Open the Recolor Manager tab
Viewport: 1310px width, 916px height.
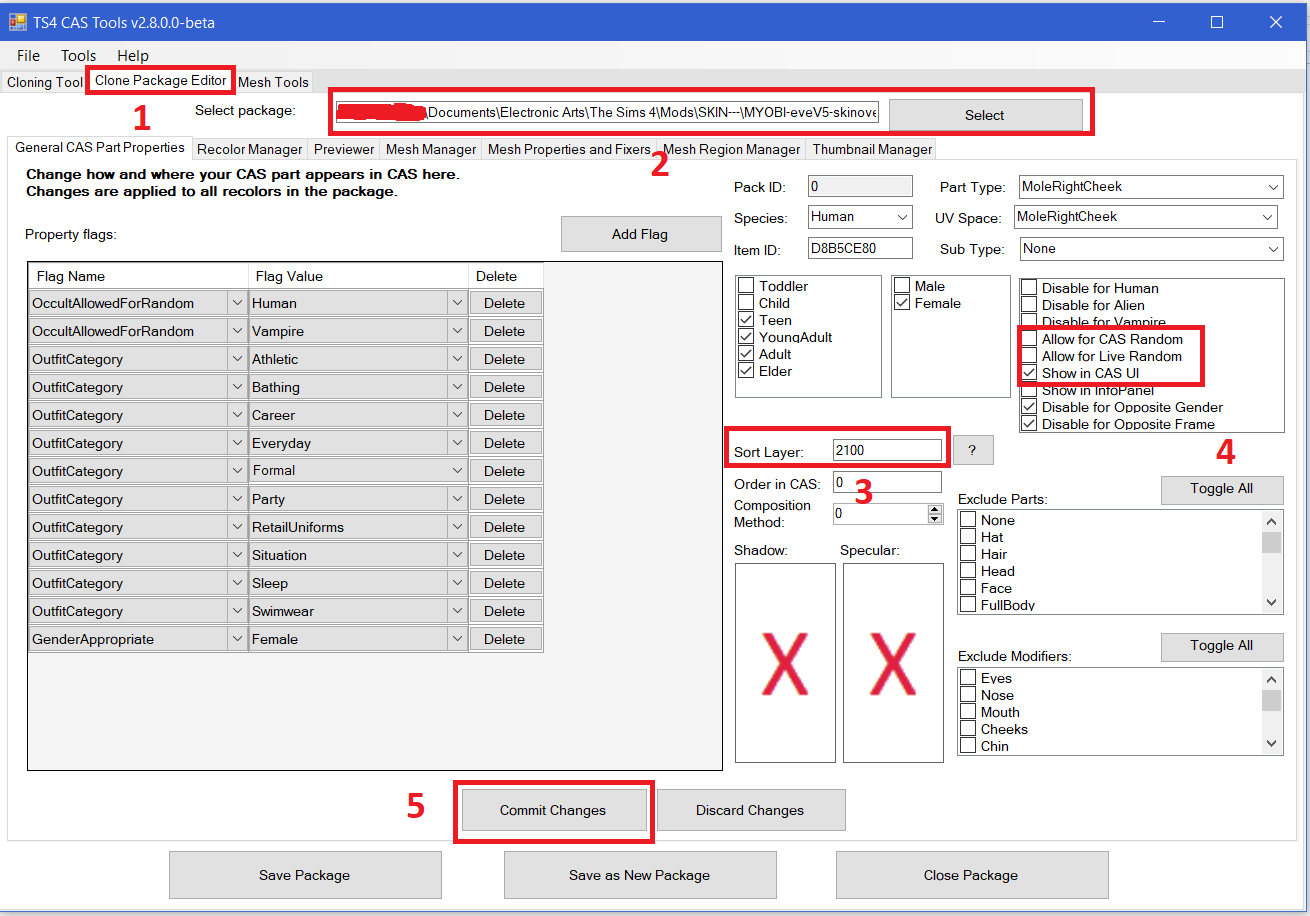(x=249, y=149)
